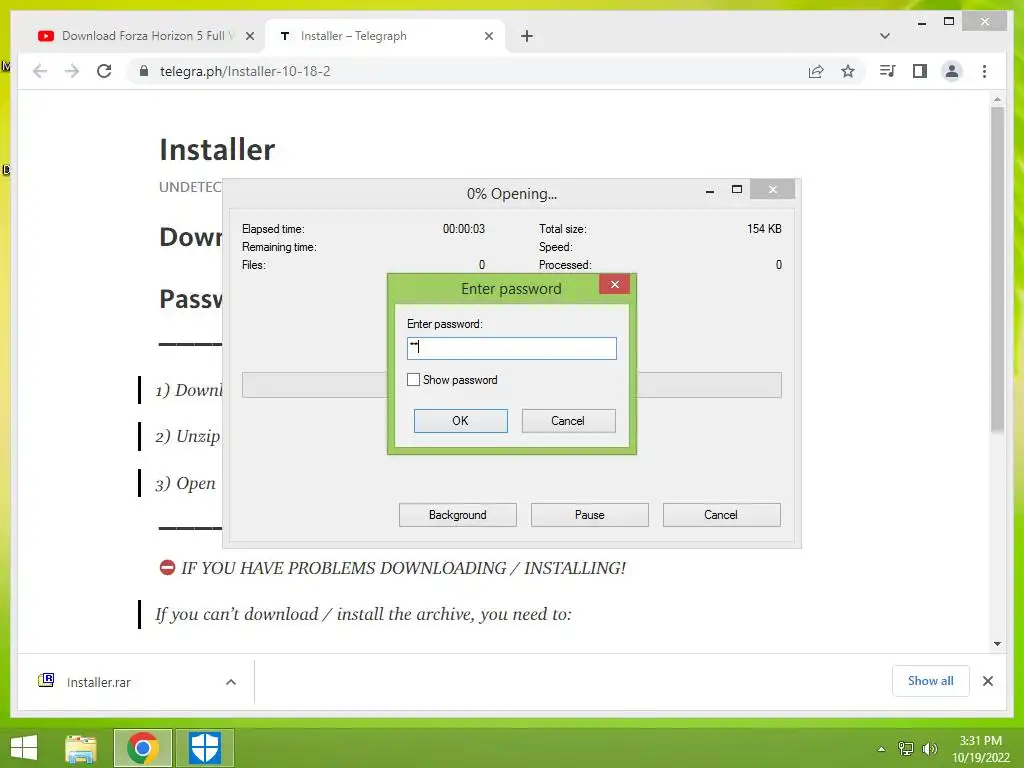Dismiss the downloads bar

click(x=987, y=681)
